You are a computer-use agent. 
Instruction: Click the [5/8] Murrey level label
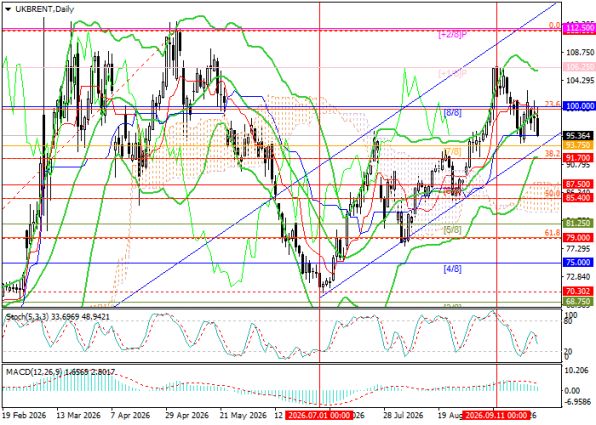click(452, 230)
